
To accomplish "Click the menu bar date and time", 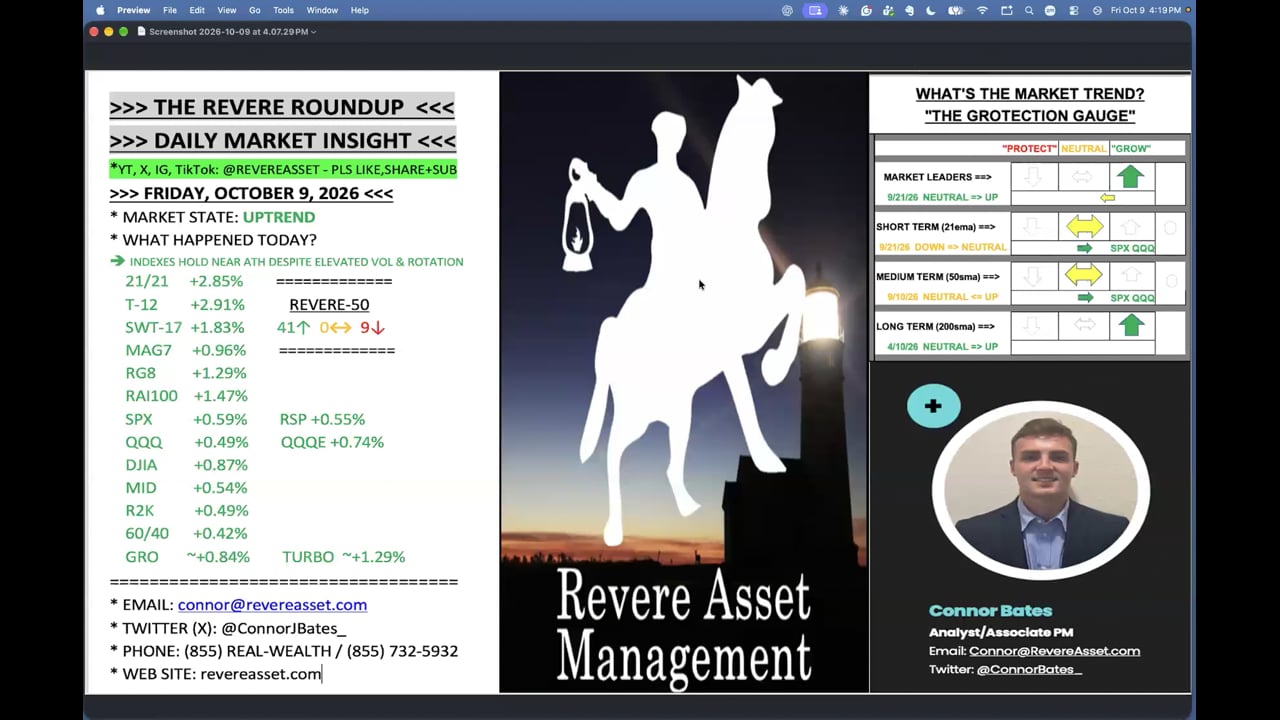I will click(x=1147, y=10).
